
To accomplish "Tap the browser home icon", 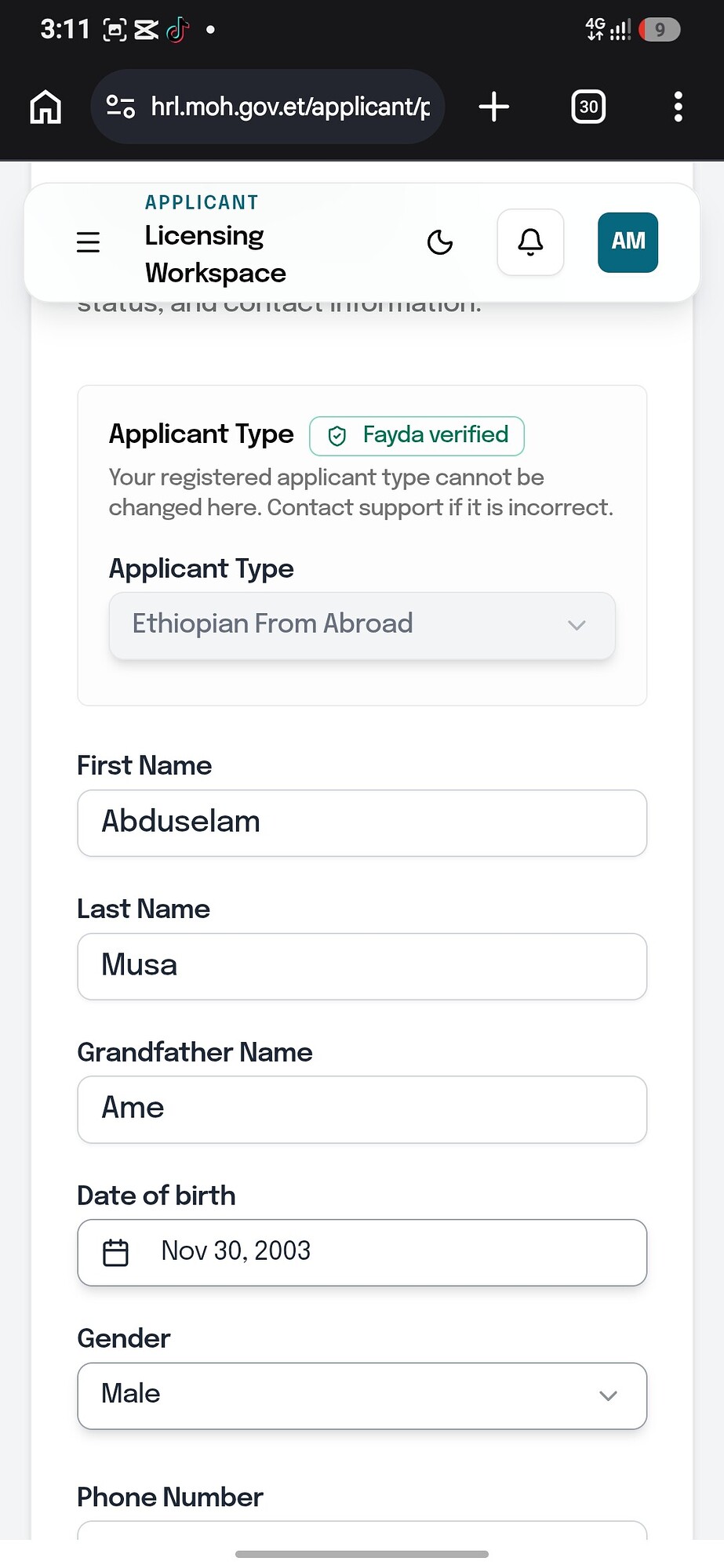I will tap(45, 107).
